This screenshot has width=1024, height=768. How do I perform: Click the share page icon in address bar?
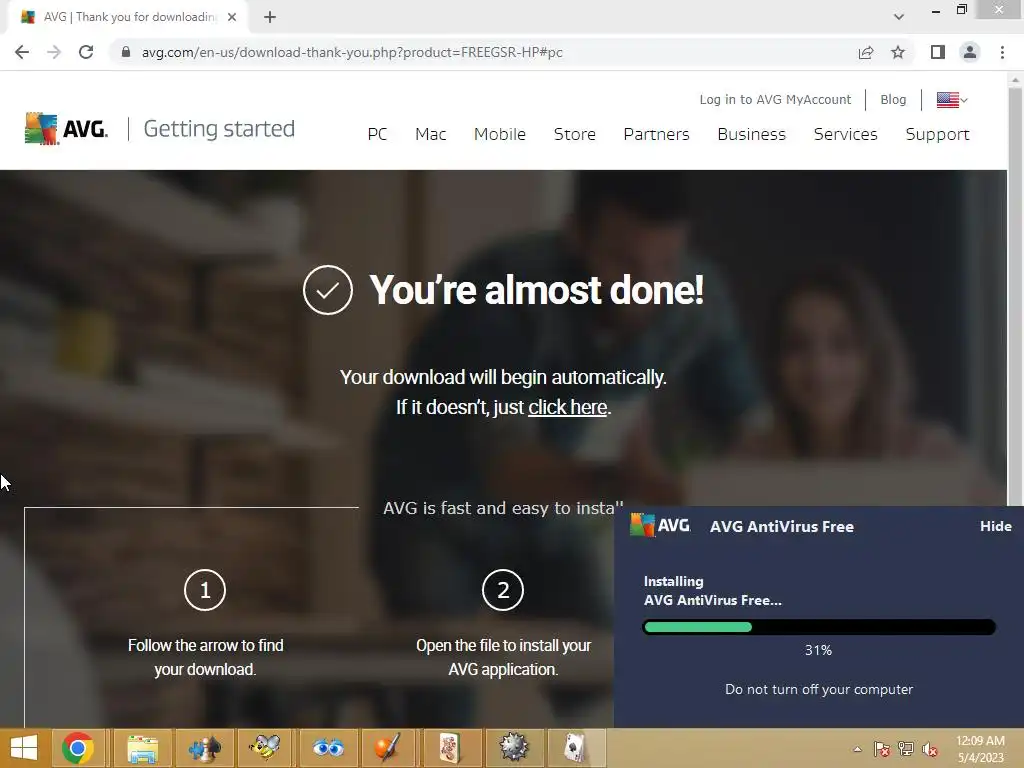866,52
